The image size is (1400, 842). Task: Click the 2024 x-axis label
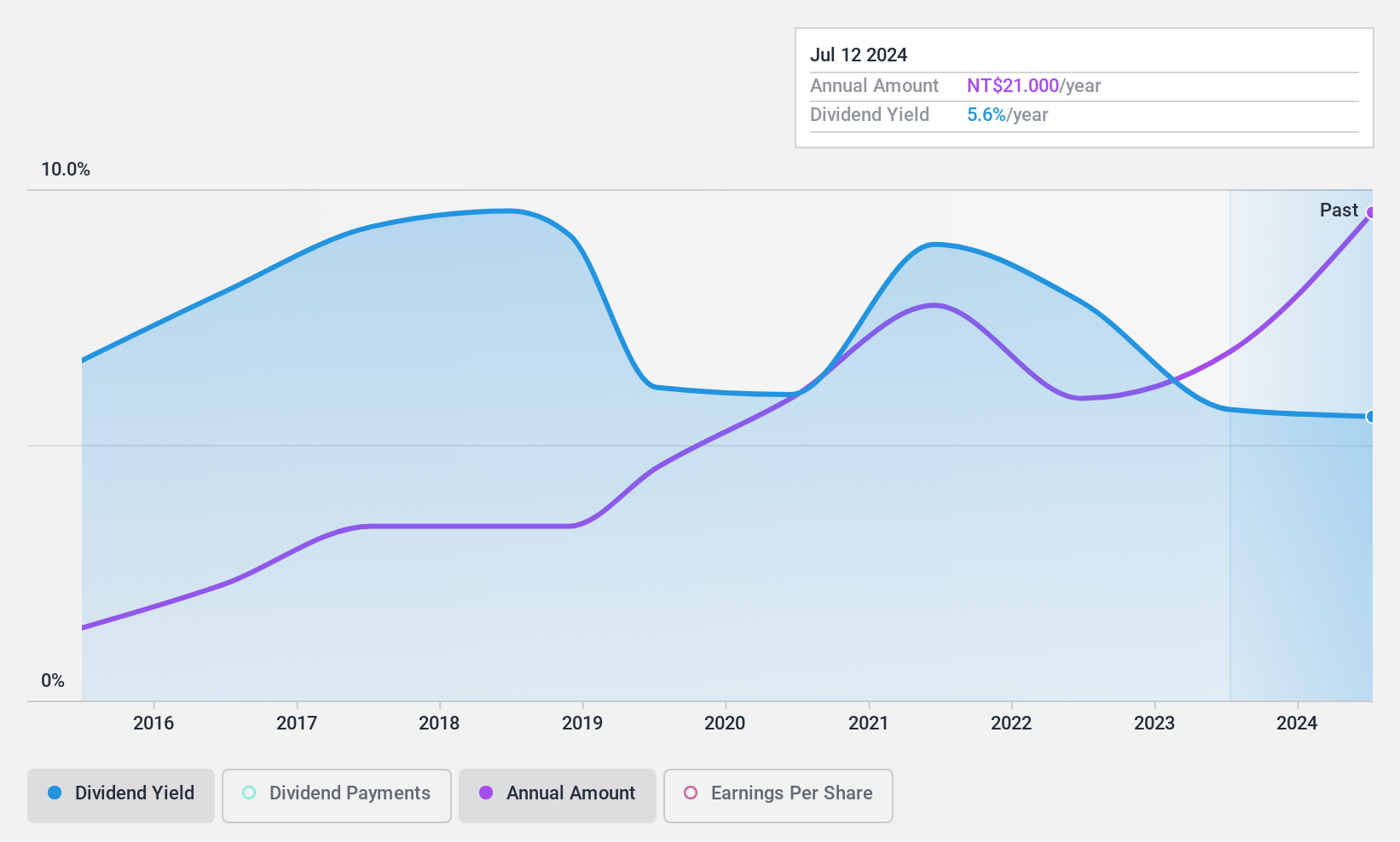(x=1297, y=724)
